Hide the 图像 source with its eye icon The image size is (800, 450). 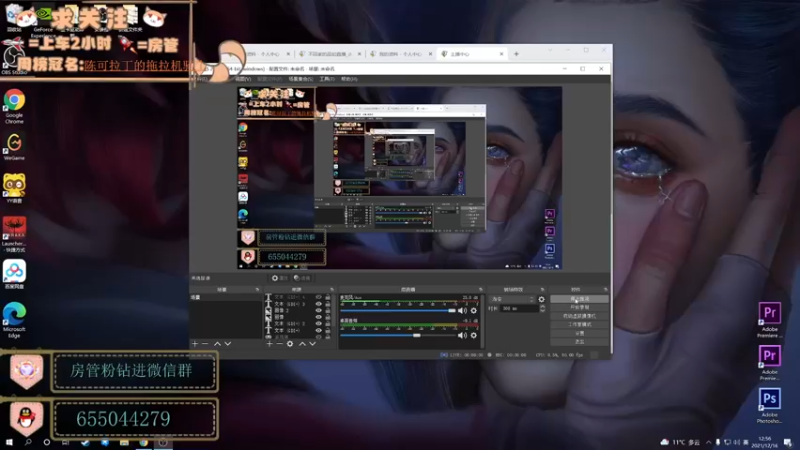coord(318,317)
